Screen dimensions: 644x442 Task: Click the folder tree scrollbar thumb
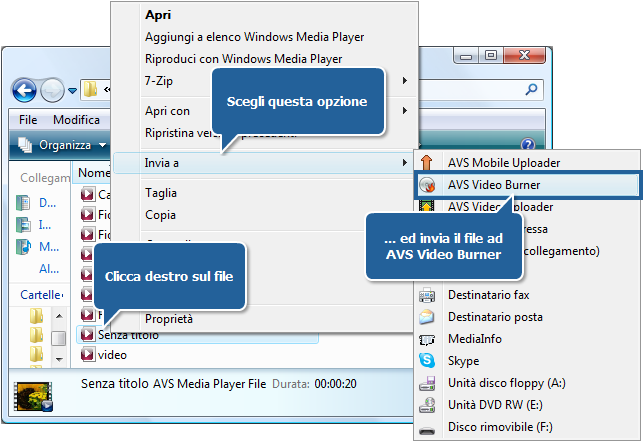tap(59, 338)
